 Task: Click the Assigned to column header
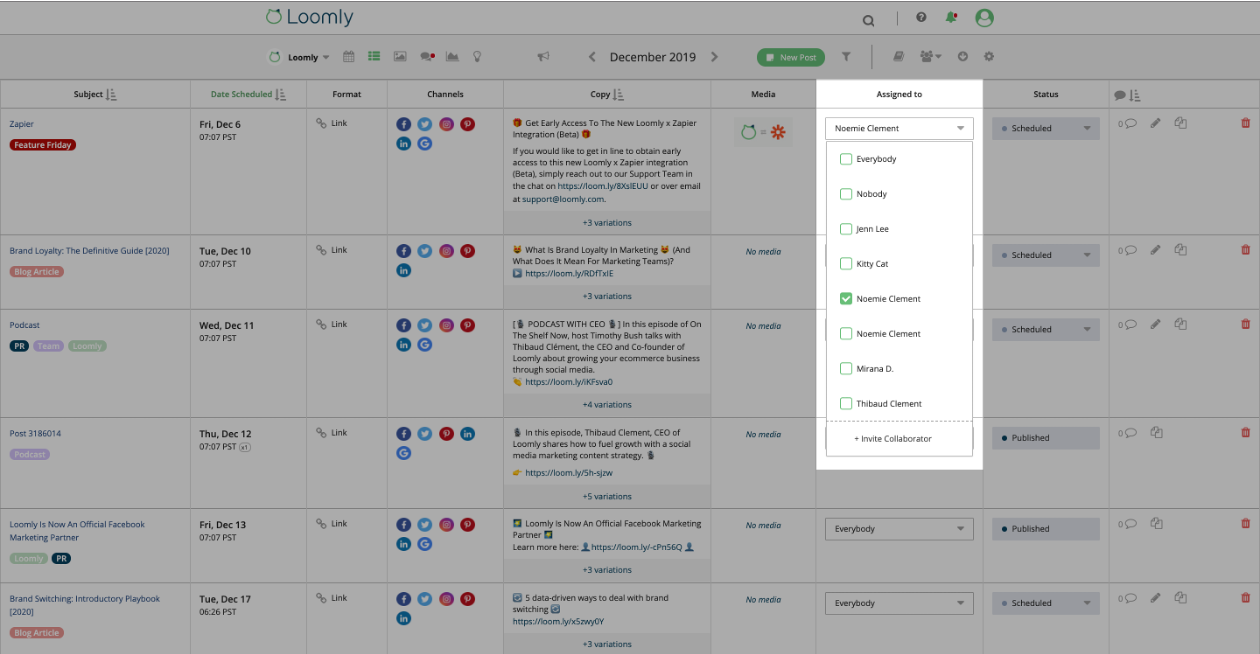pos(899,94)
